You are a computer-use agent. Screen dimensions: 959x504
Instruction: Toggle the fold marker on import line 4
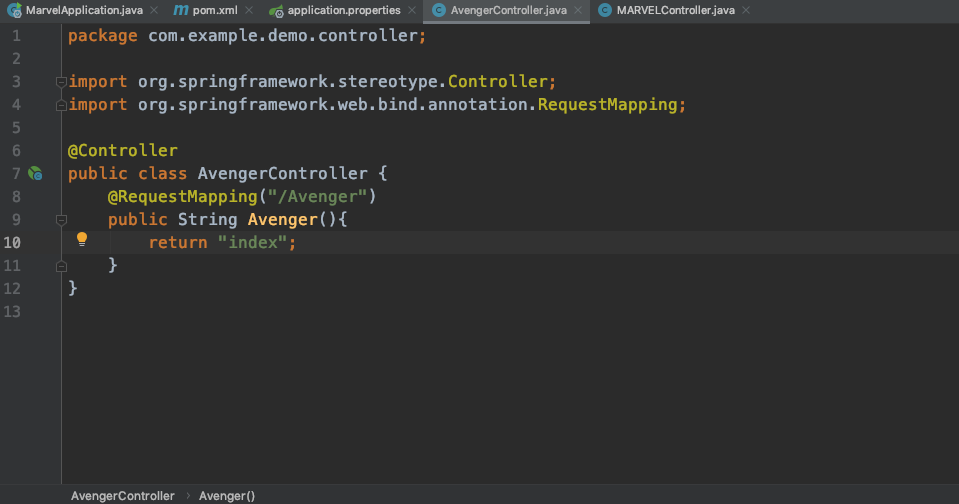pos(61,105)
